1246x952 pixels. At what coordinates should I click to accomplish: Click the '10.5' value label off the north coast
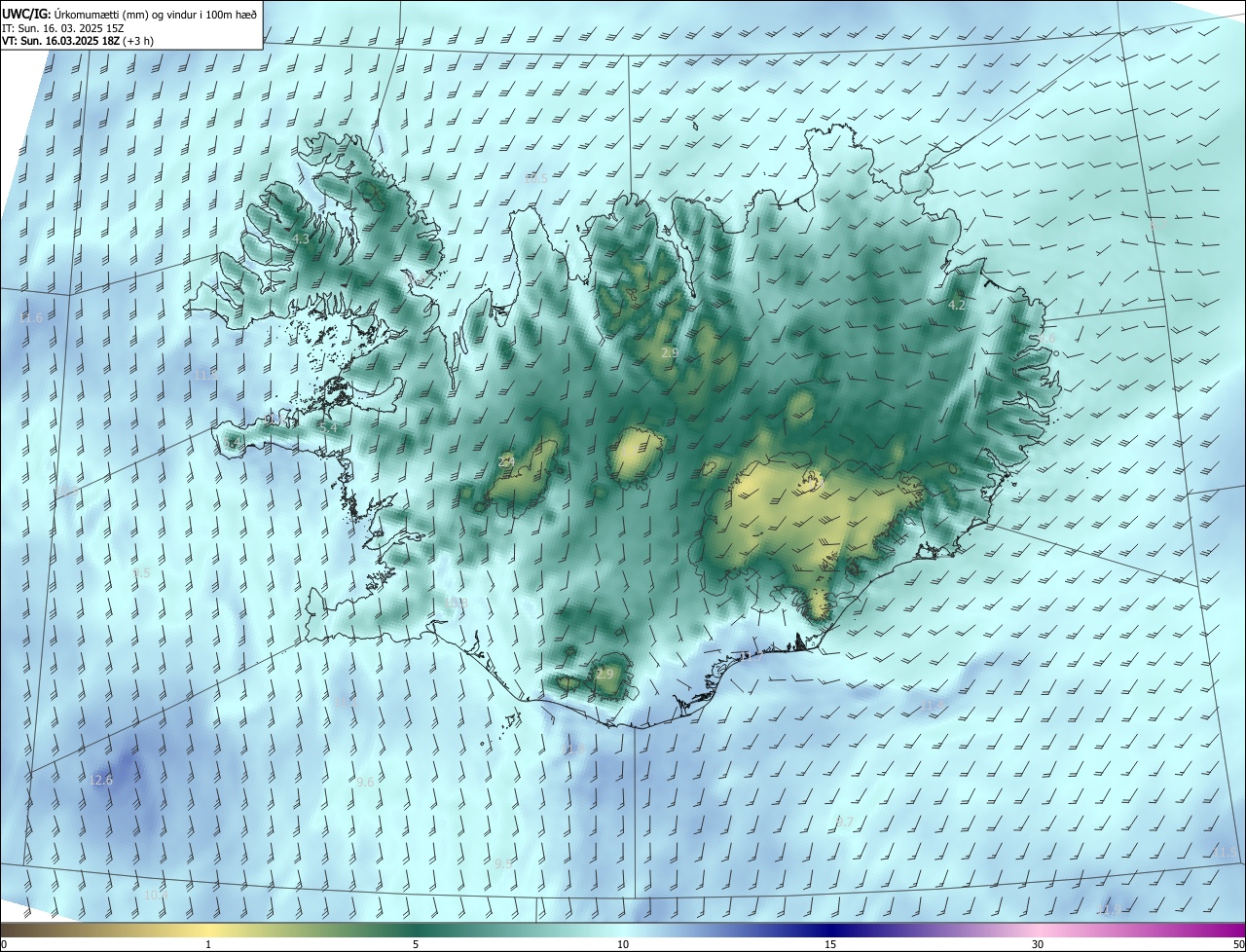[535, 179]
